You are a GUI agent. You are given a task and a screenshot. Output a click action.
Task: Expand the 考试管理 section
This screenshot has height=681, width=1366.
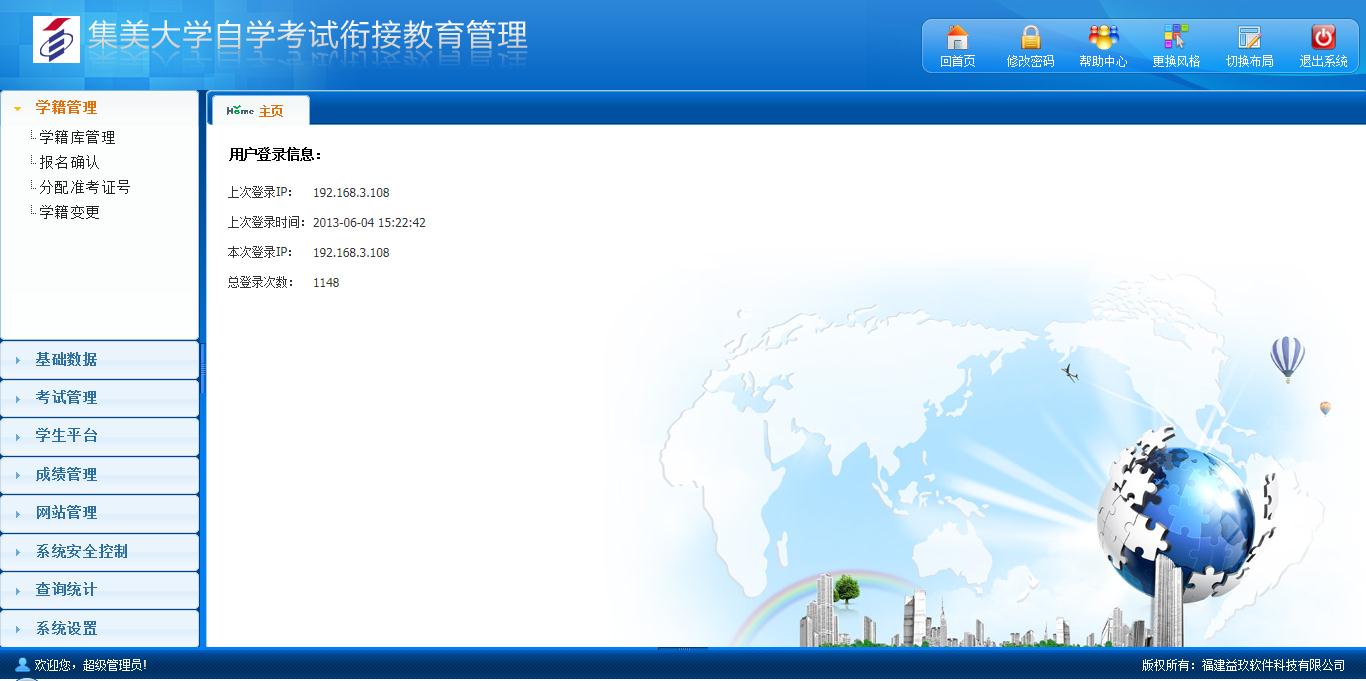66,398
